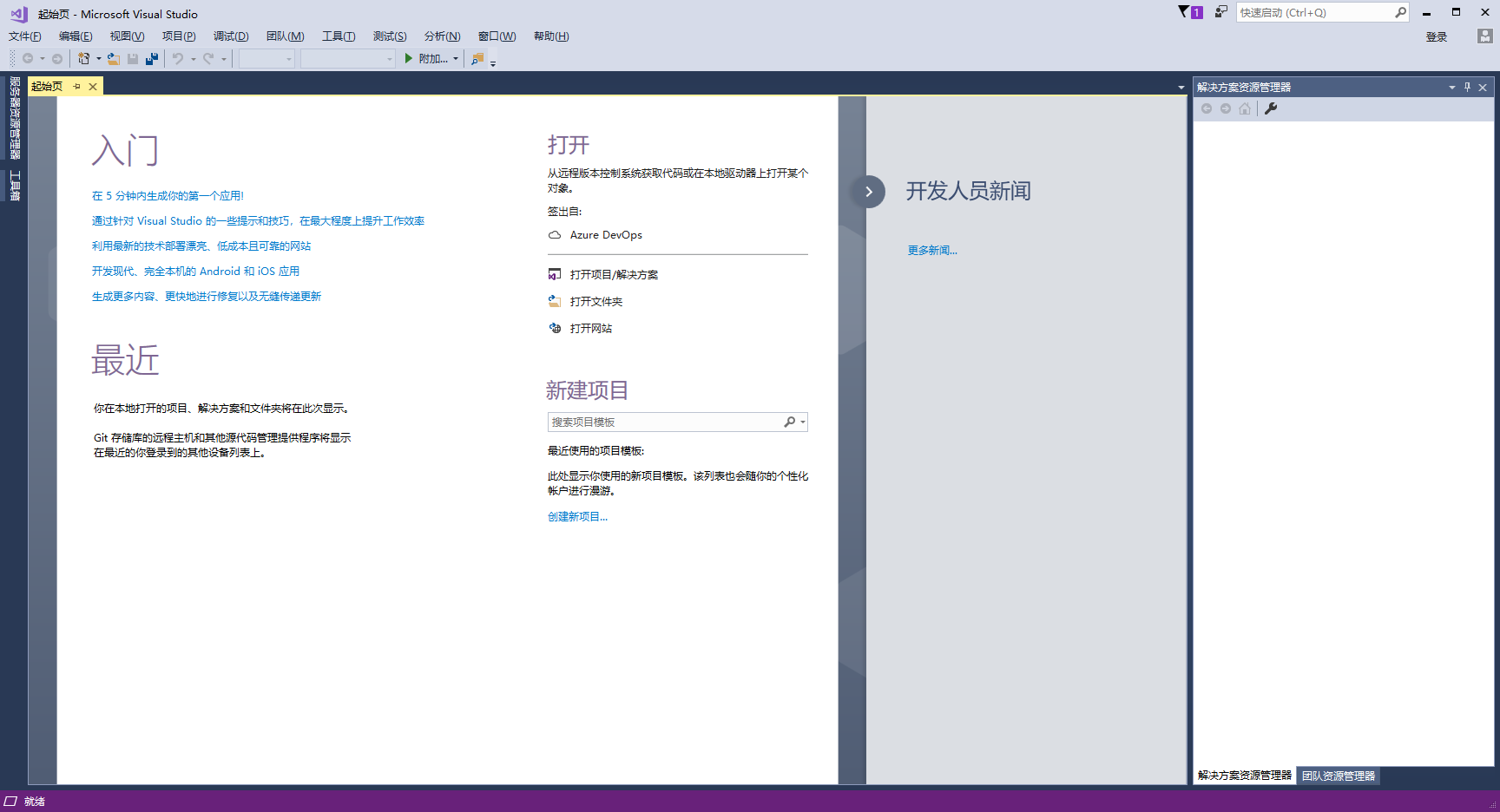Open the solution configuration combo box
The width and height of the screenshot is (1500, 812).
[x=267, y=58]
